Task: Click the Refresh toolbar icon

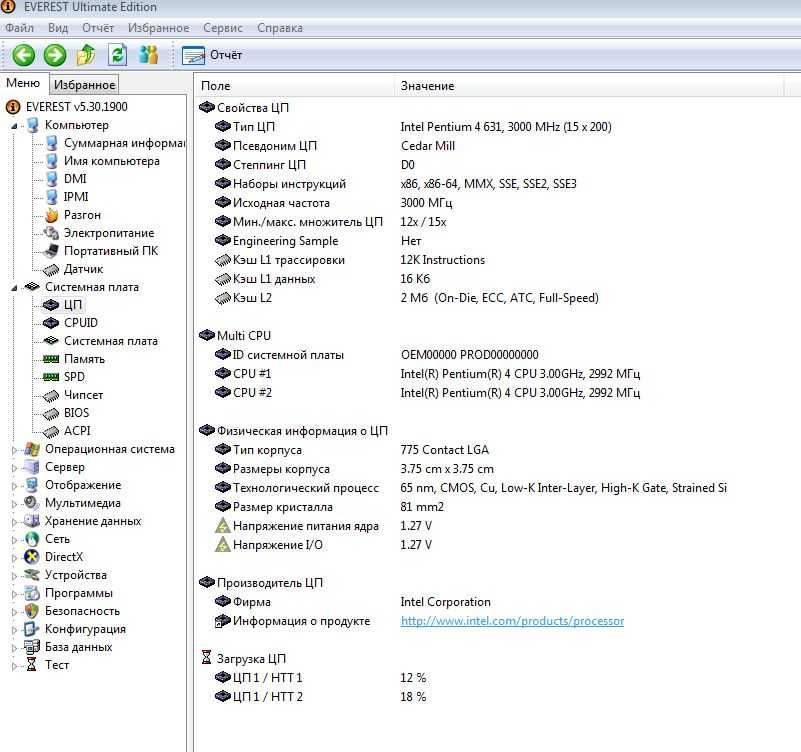Action: pos(117,55)
